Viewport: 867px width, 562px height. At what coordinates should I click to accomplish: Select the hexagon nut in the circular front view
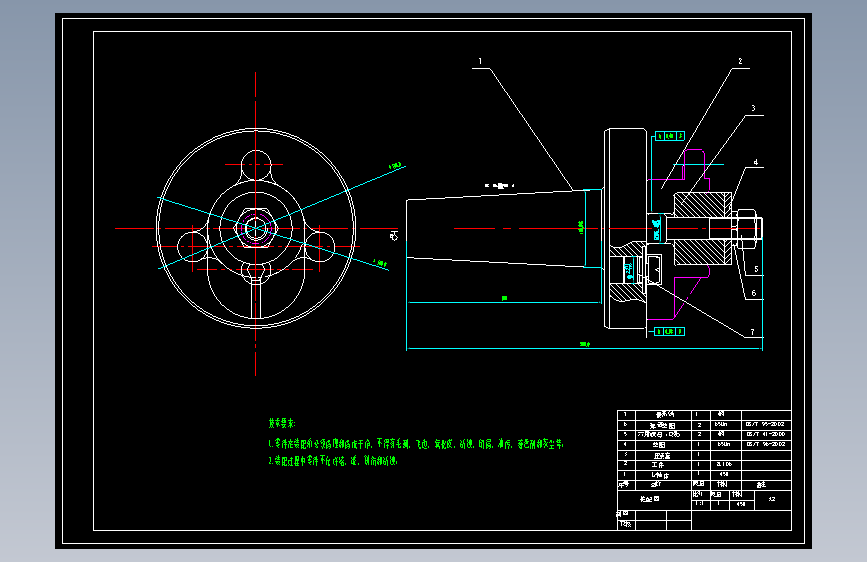point(255,228)
